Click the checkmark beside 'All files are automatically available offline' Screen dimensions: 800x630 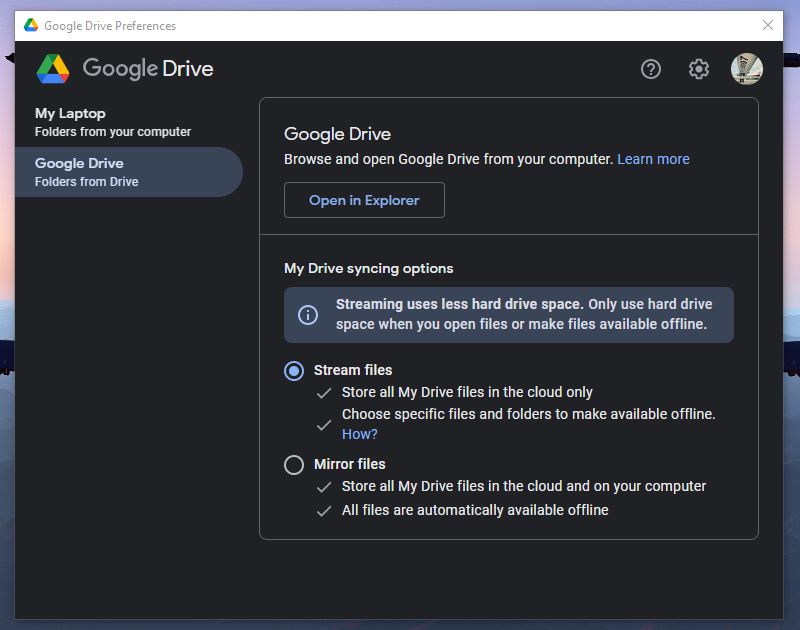322,509
